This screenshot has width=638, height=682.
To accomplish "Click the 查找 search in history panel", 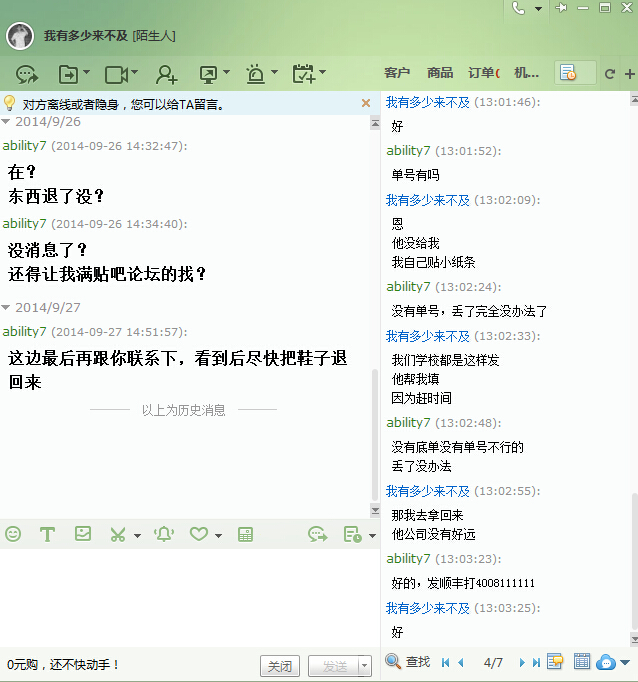I will click(408, 662).
